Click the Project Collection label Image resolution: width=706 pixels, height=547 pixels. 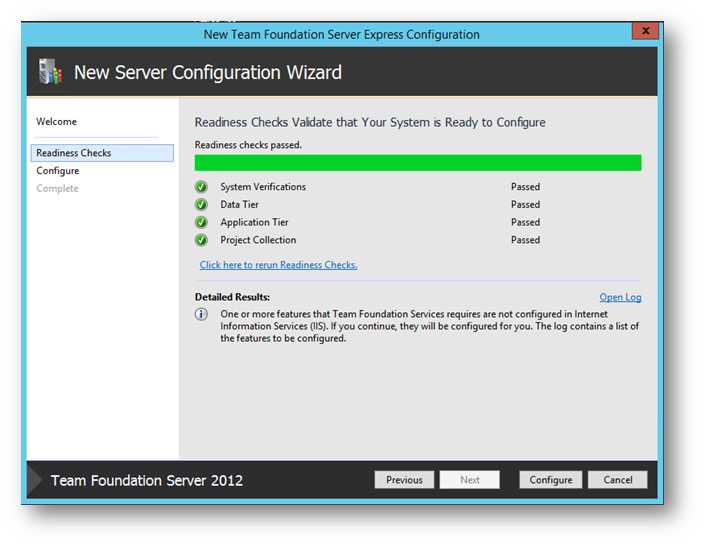click(258, 240)
